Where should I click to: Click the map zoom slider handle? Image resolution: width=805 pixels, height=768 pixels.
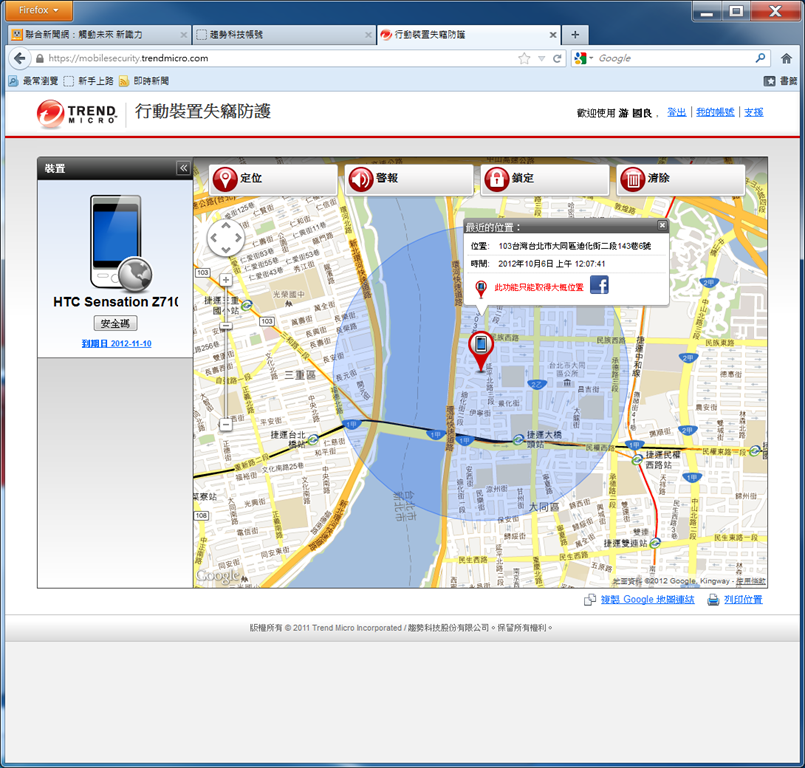[x=226, y=326]
